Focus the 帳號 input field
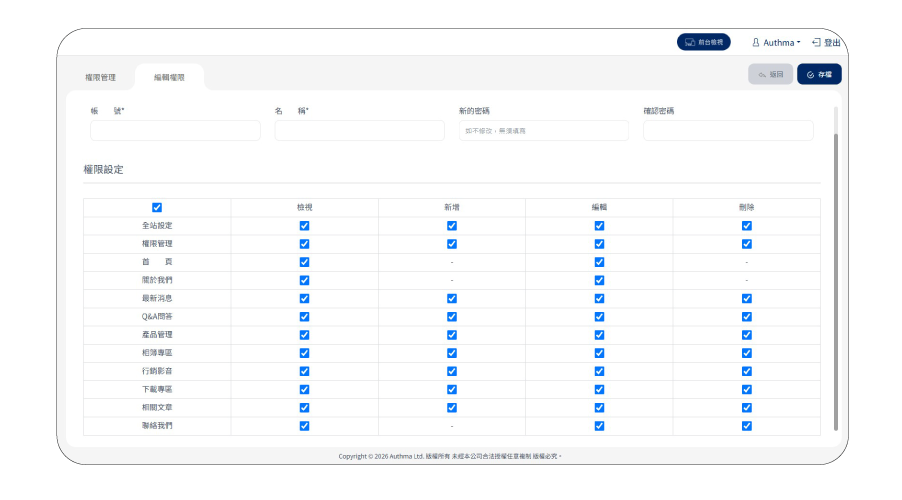The image size is (902, 500). pos(175,131)
